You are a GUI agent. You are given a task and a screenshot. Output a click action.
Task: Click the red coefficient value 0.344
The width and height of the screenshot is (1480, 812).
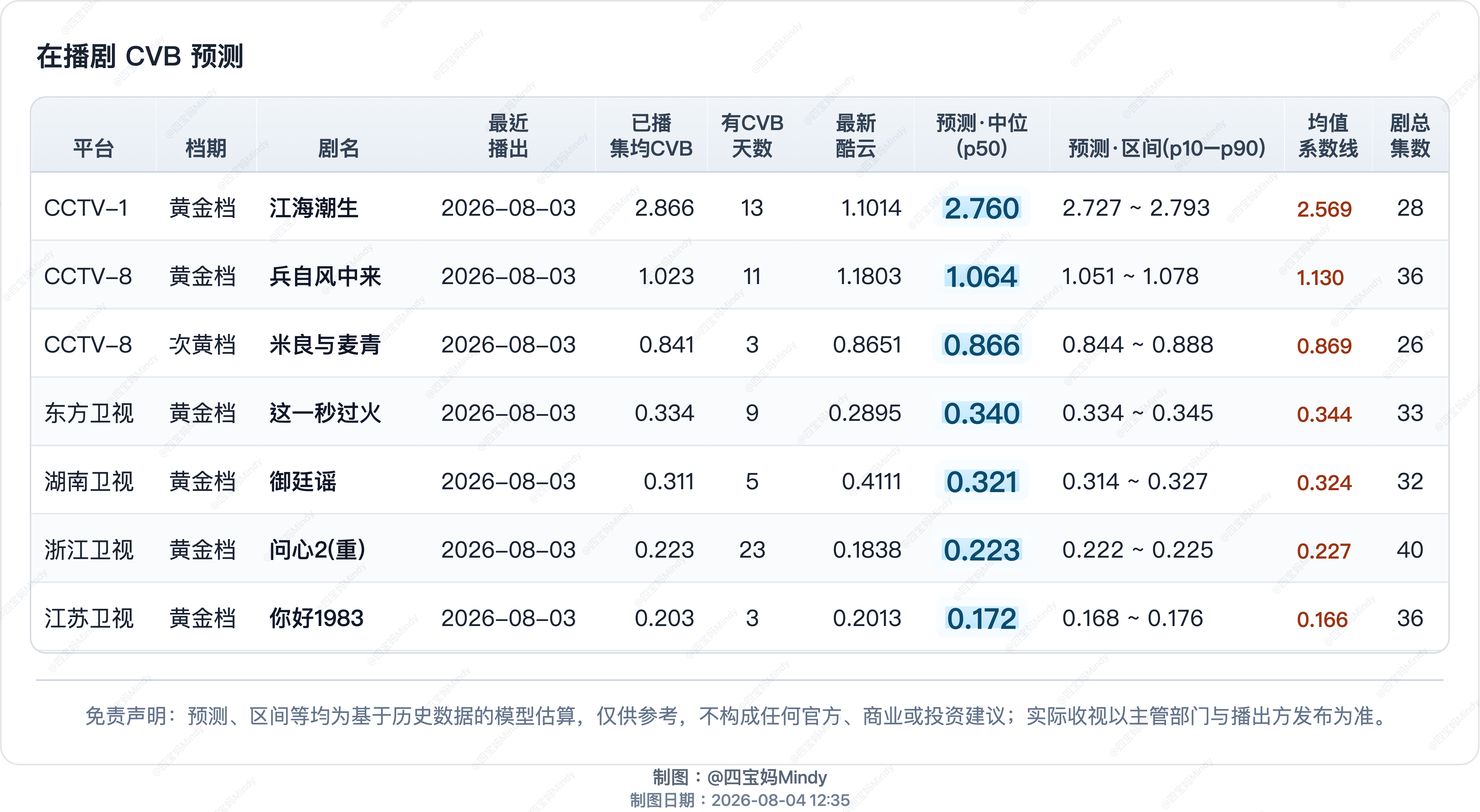(1324, 414)
